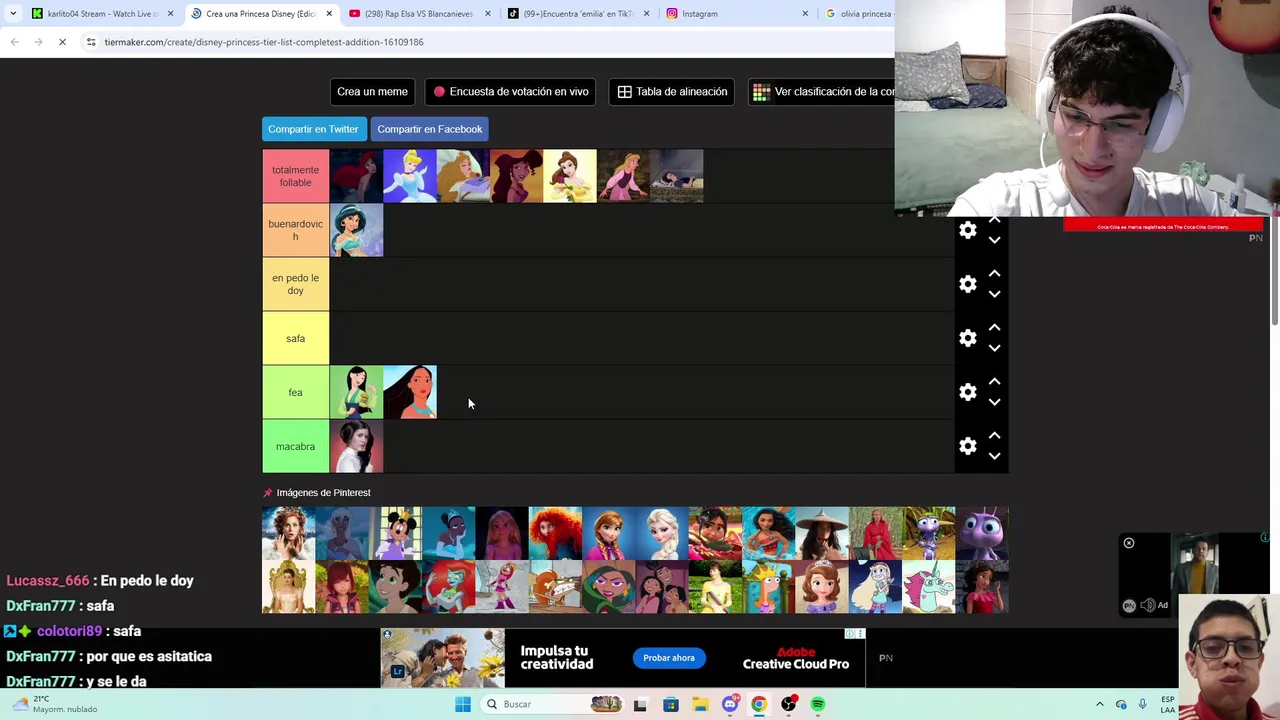This screenshot has height=720, width=1280.
Task: Move the en pedo le doy row down
Action: click(994, 295)
